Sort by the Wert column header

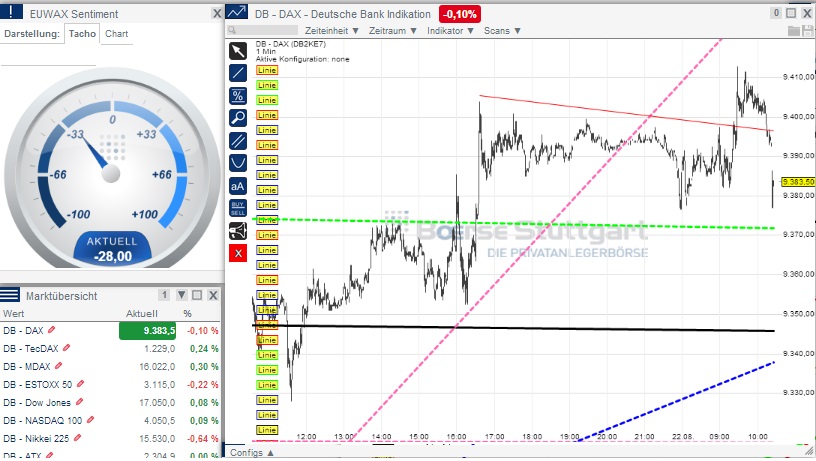[x=14, y=313]
